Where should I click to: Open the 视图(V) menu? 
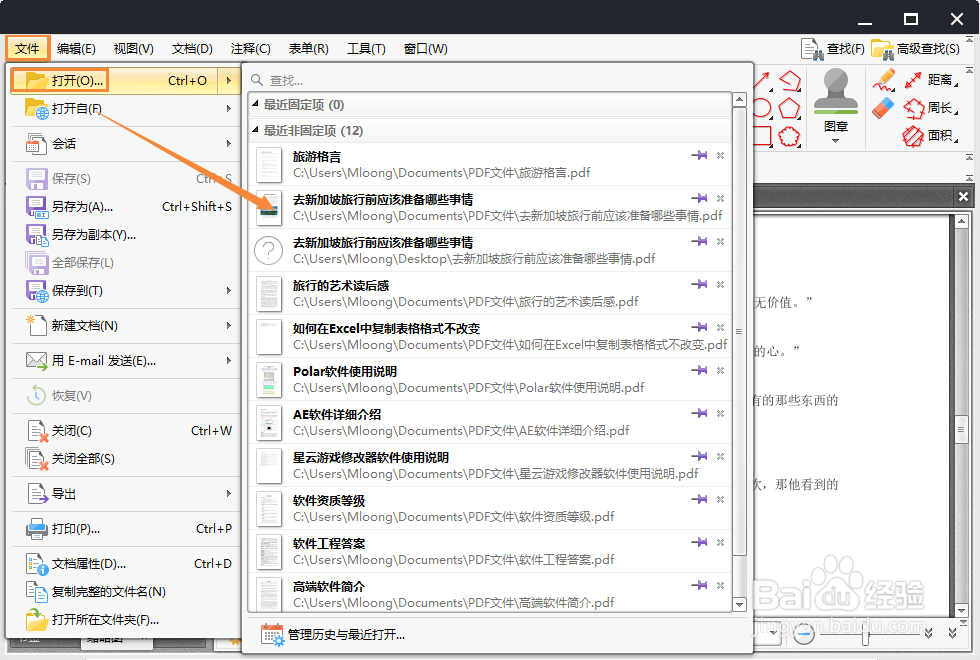(133, 48)
